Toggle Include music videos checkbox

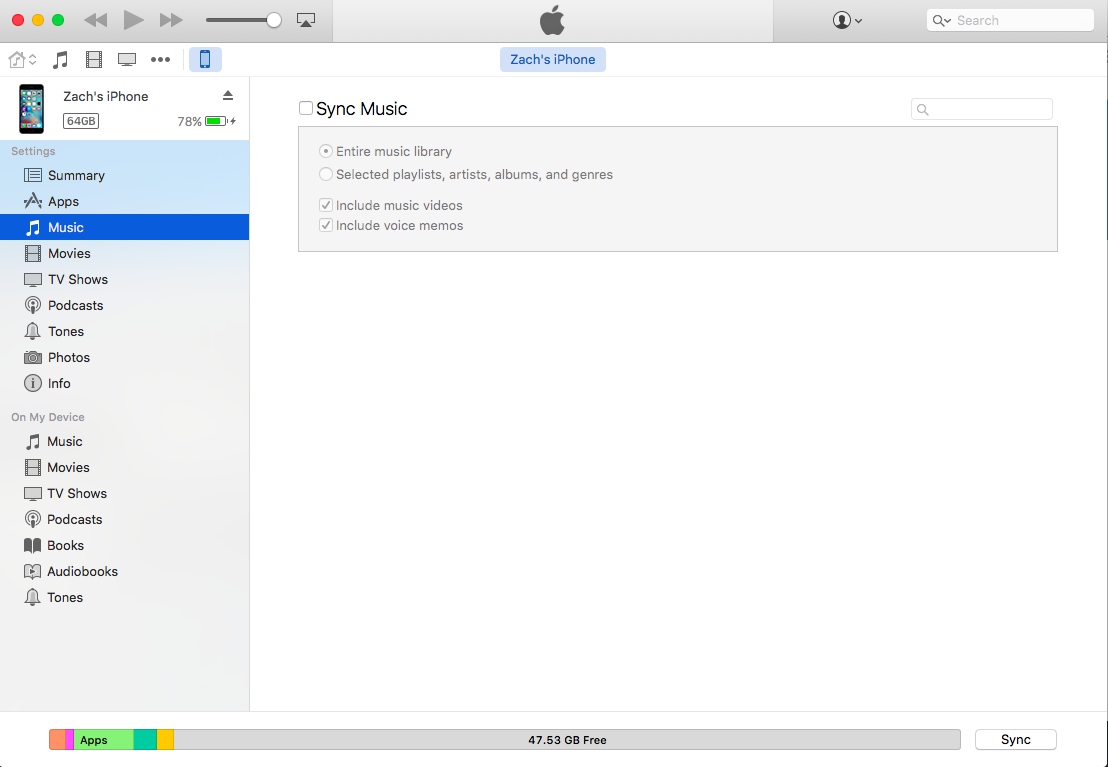click(326, 205)
